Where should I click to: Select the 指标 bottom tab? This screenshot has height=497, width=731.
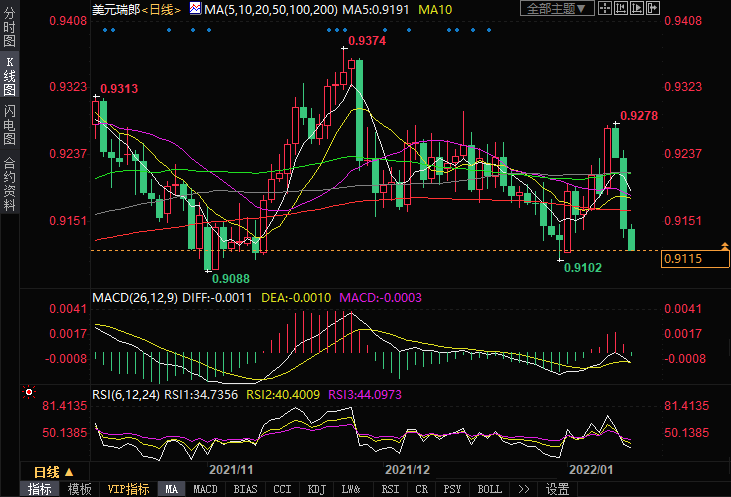[40, 489]
